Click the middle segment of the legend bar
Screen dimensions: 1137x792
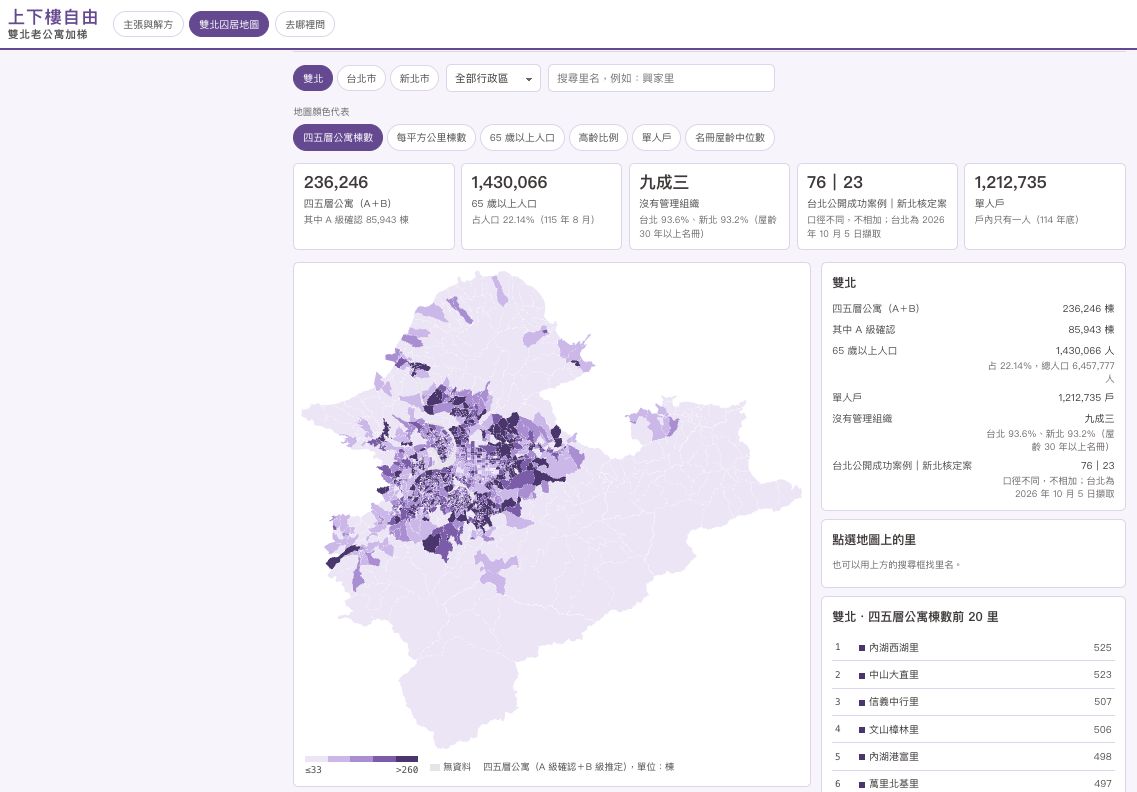(x=361, y=759)
